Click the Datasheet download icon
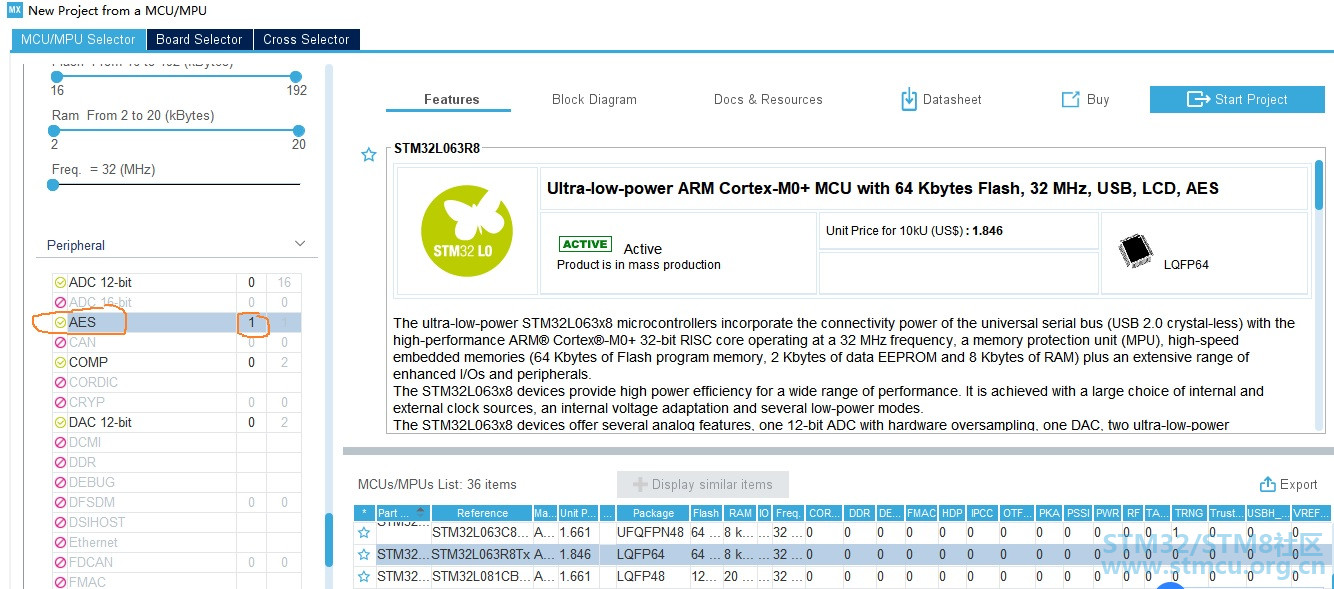The height and width of the screenshot is (589, 1334). coord(909,99)
